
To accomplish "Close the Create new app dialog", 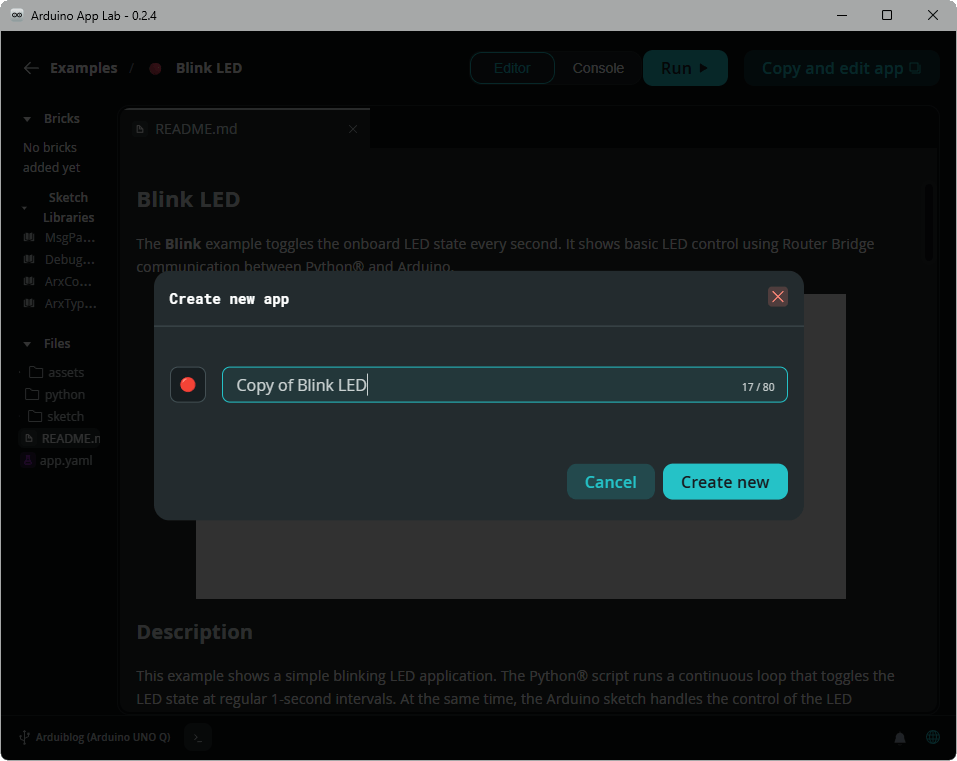I will click(778, 297).
